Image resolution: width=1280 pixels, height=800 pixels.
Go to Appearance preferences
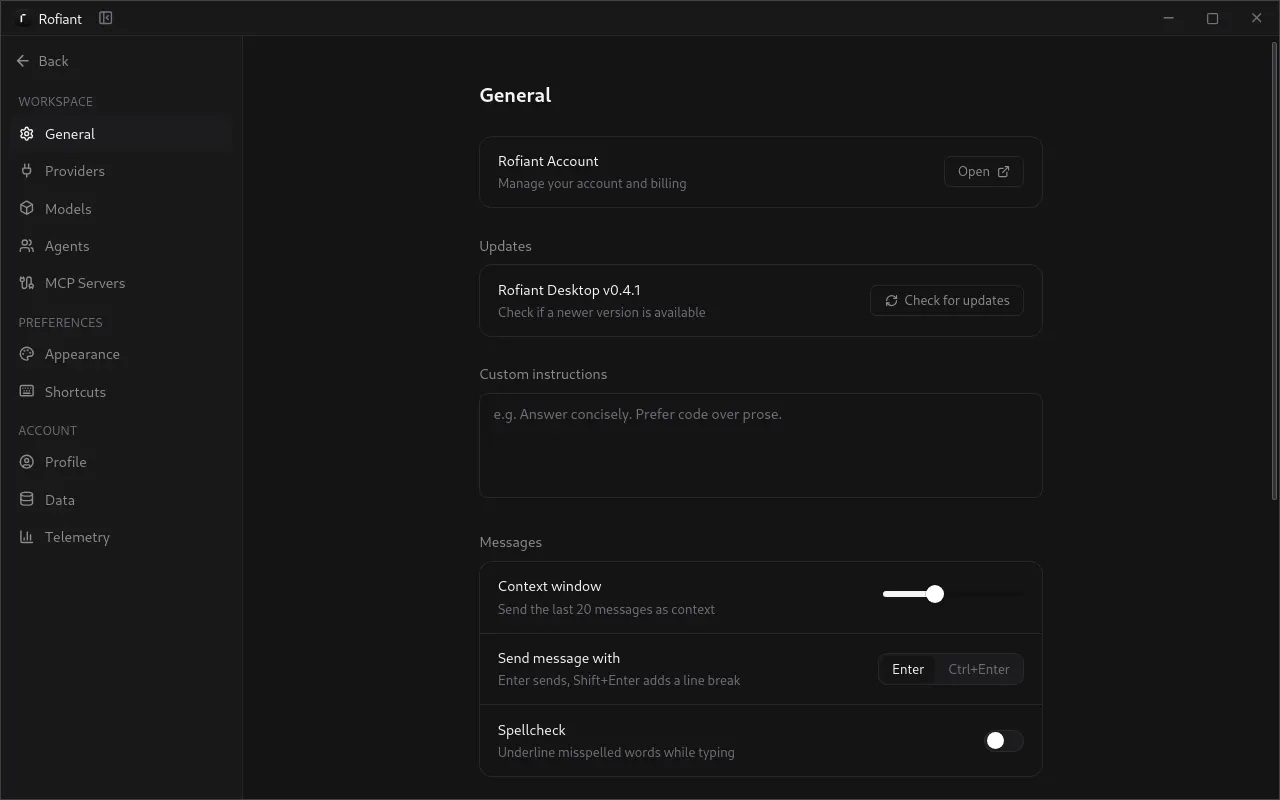coord(121,354)
